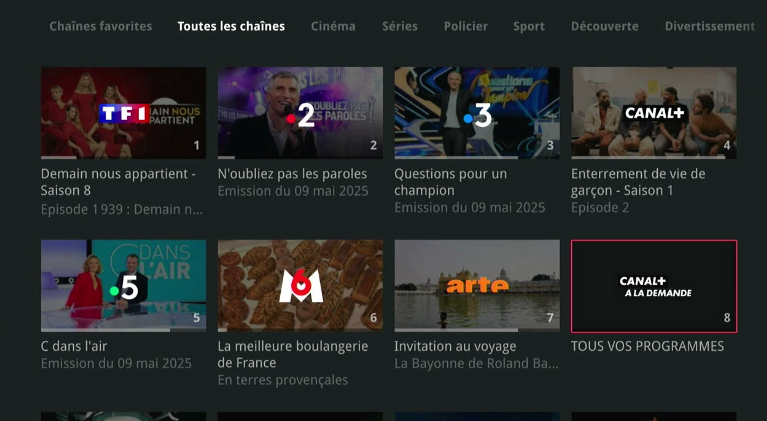The image size is (767, 421).
Task: Show the Sport channels tab
Action: coord(529,26)
